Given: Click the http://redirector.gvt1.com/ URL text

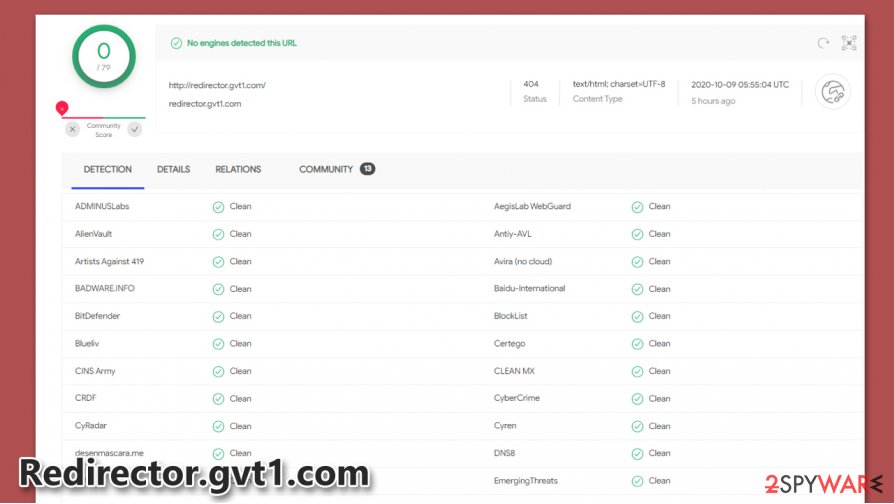Looking at the screenshot, I should click(217, 86).
